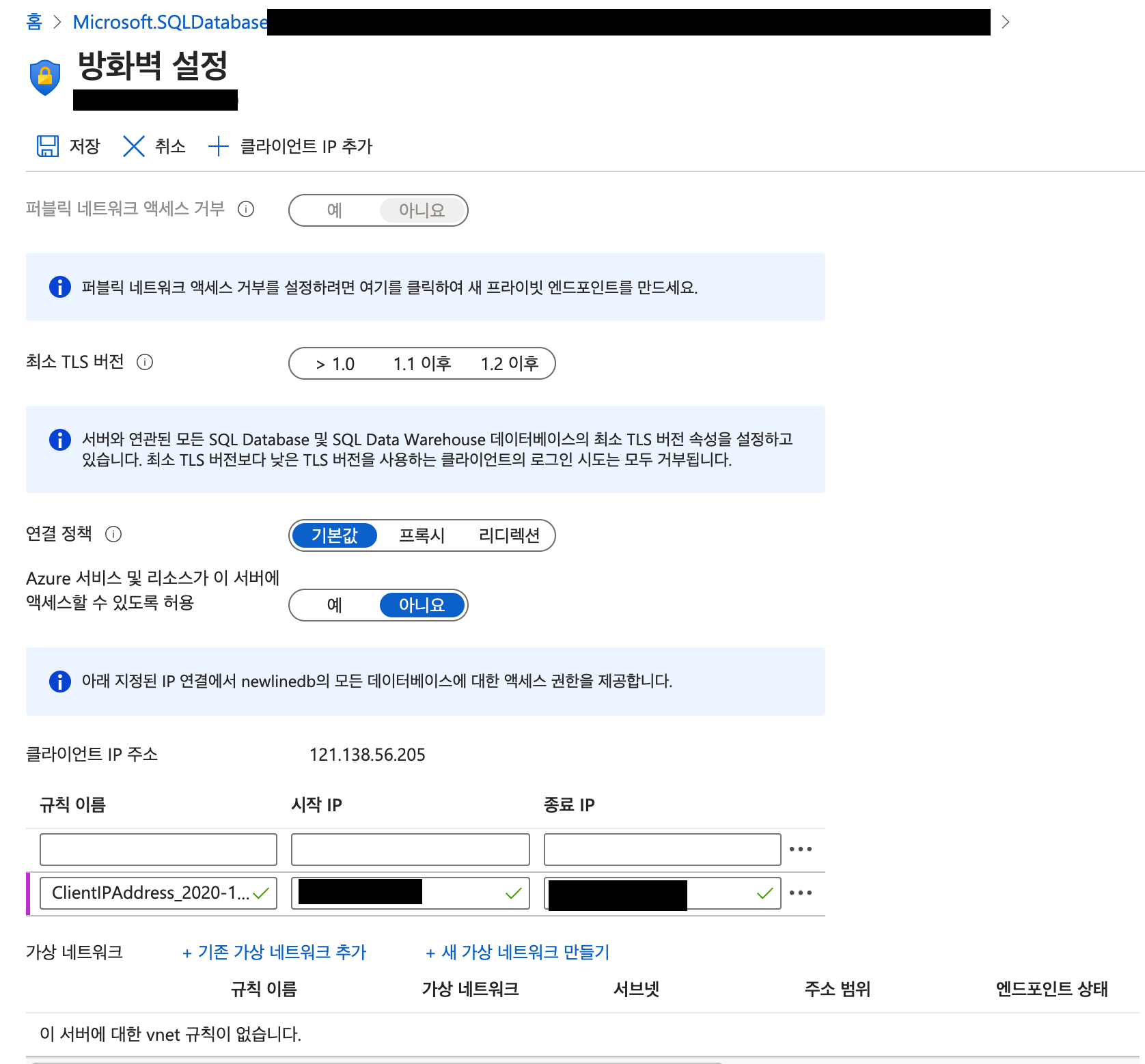Click 취소 button label
The height and width of the screenshot is (1064, 1145).
click(170, 146)
